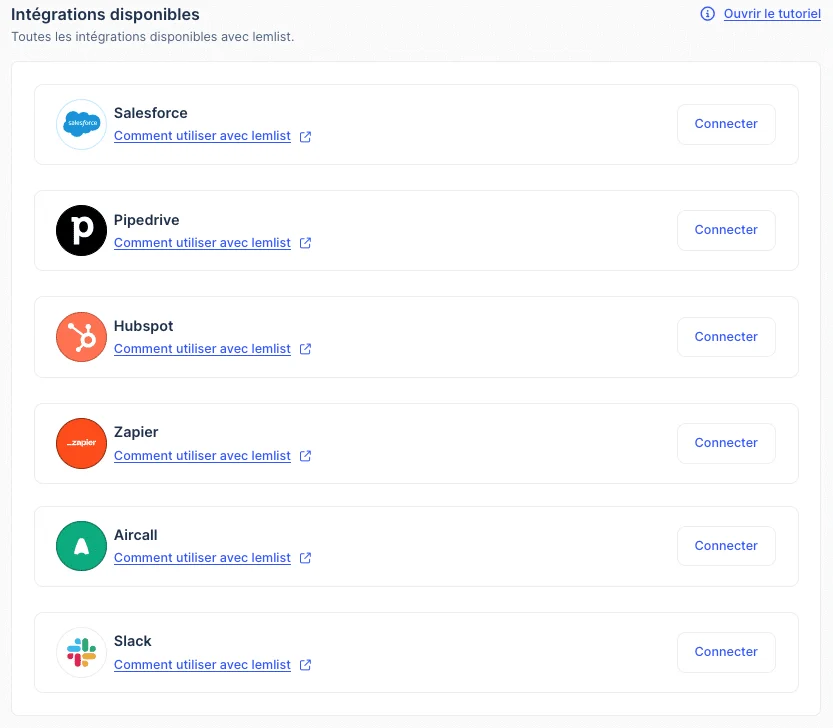Open Aircall 'Comment utiliser avec lemlist' link

[x=202, y=558]
